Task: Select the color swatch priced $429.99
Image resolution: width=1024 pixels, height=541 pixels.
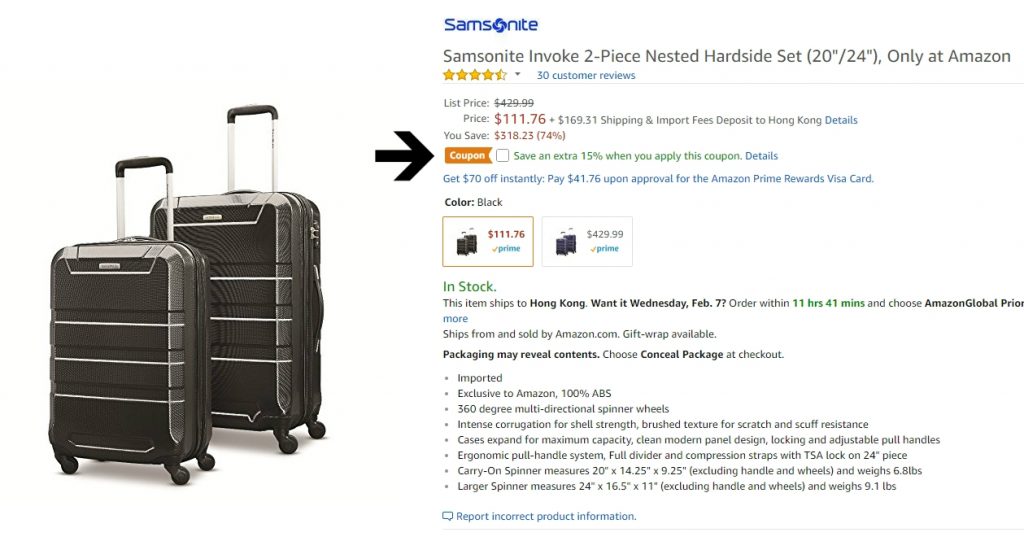Action: coord(587,242)
